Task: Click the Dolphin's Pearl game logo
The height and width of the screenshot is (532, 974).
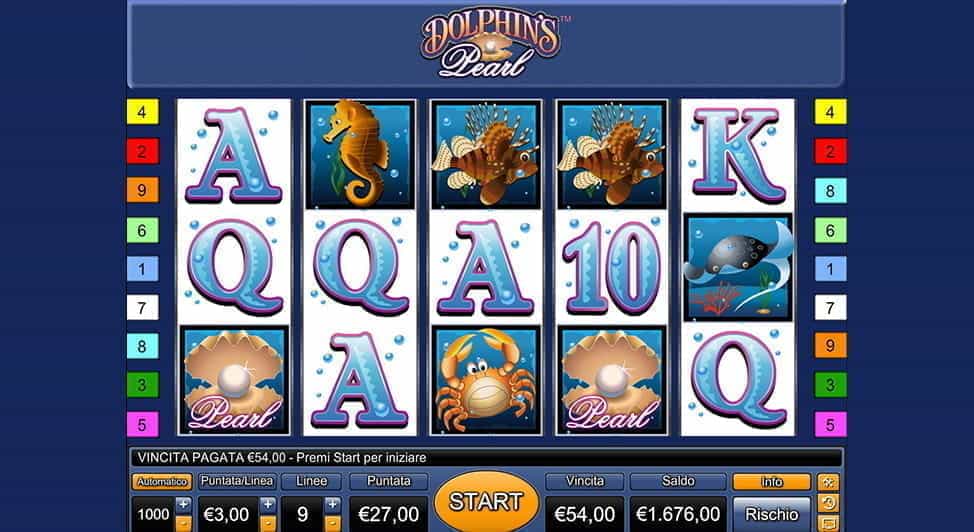Action: point(491,45)
